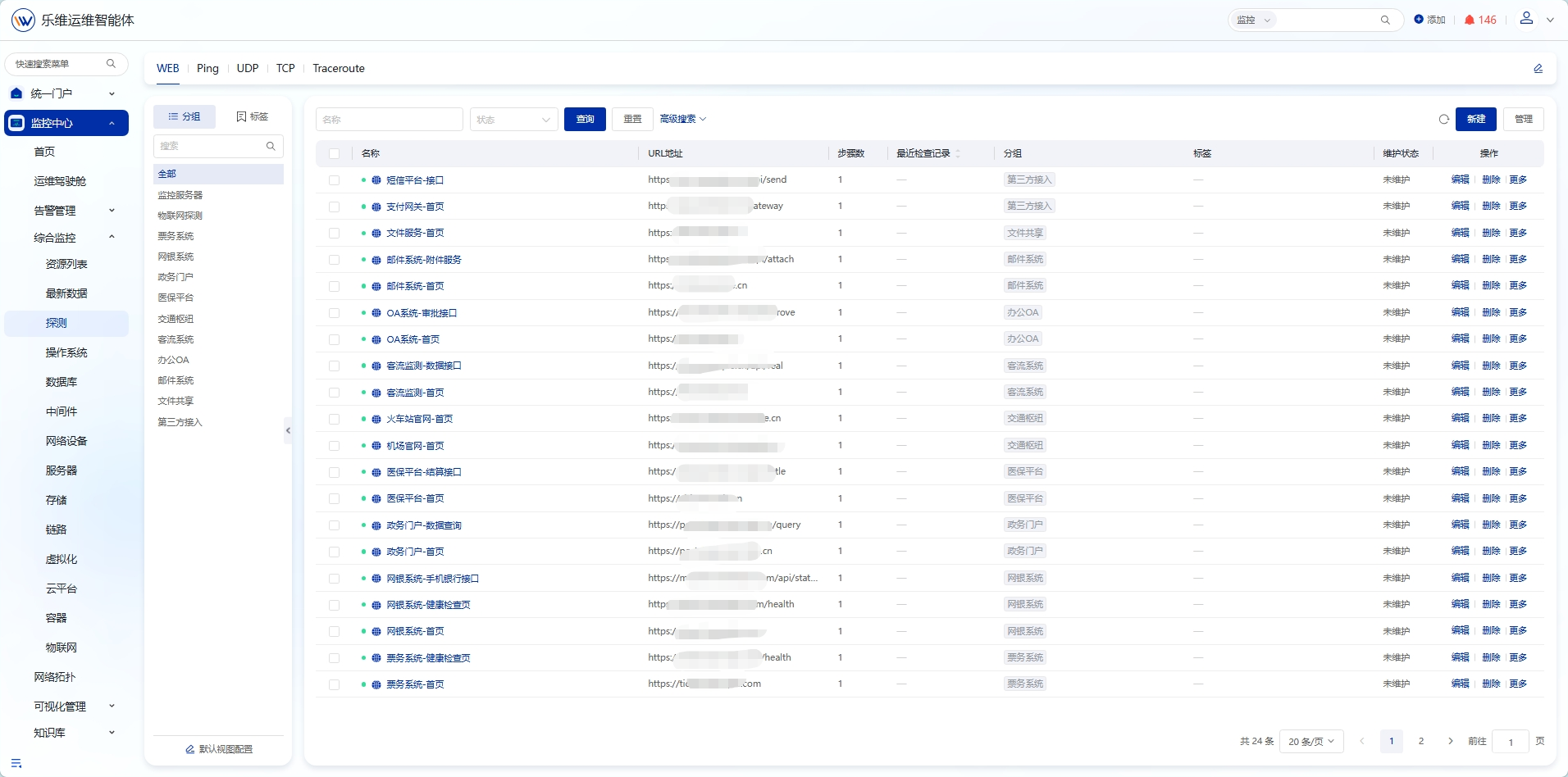Go to page 2 in pagination
The image size is (1568, 777).
tap(1421, 742)
